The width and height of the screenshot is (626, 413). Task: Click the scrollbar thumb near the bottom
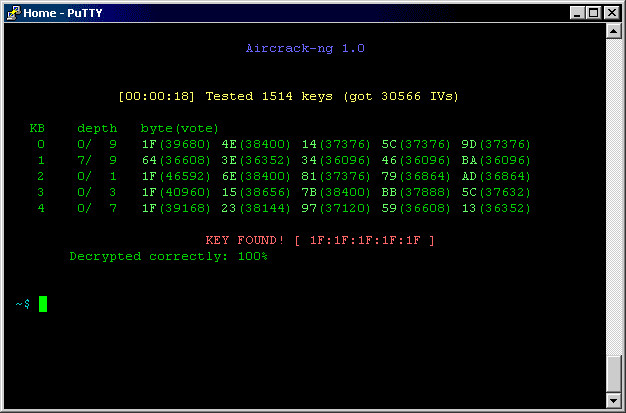pyautogui.click(x=614, y=375)
